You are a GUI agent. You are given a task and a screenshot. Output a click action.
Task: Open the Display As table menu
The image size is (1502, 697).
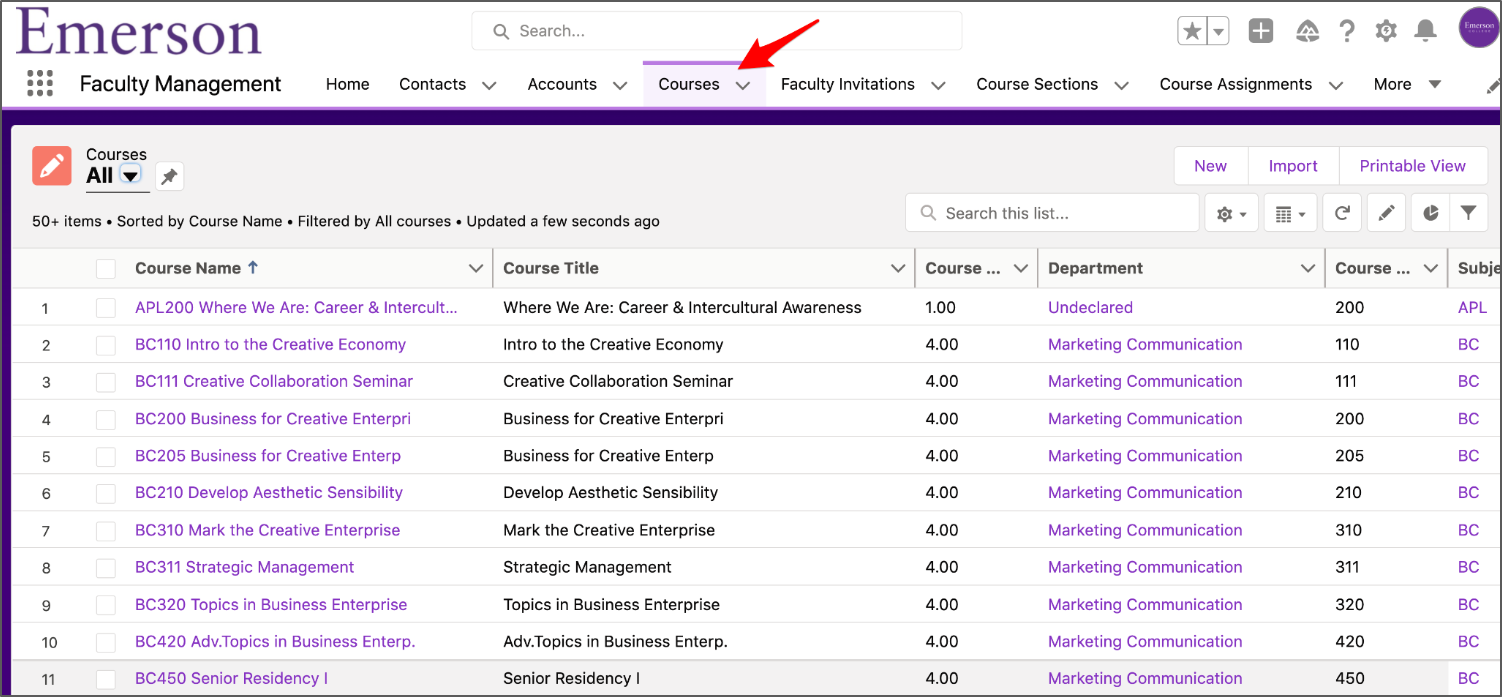[1290, 213]
